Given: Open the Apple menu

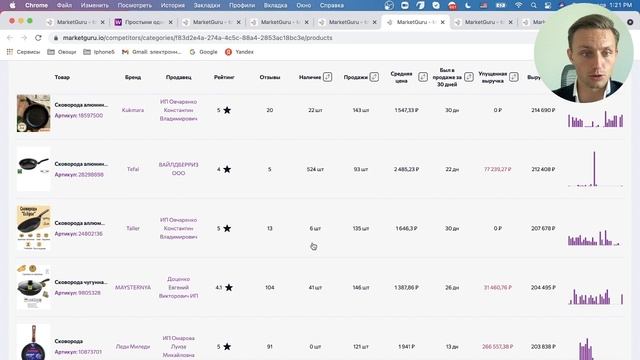Looking at the screenshot, I should (x=12, y=5).
